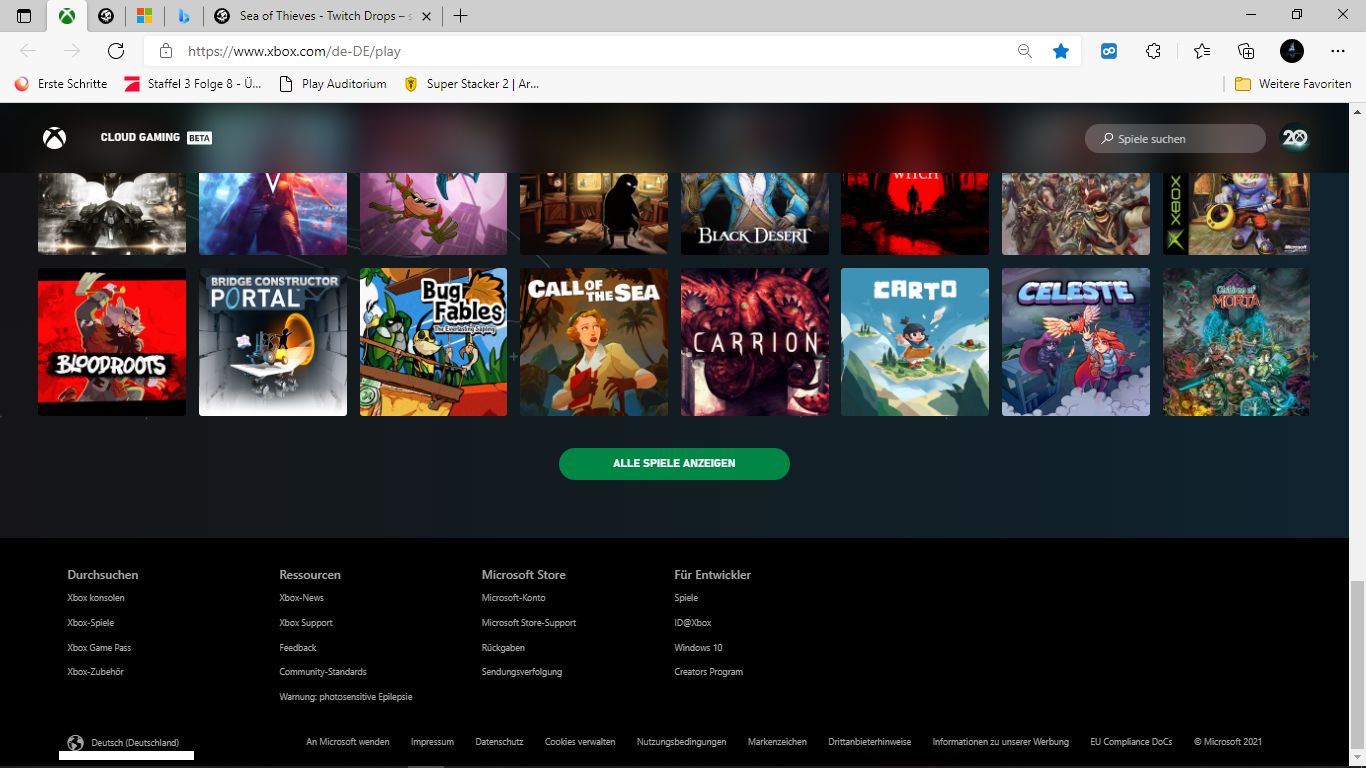Open the Black Desert game tile
Image resolution: width=1366 pixels, height=768 pixels.
pyautogui.click(x=755, y=214)
